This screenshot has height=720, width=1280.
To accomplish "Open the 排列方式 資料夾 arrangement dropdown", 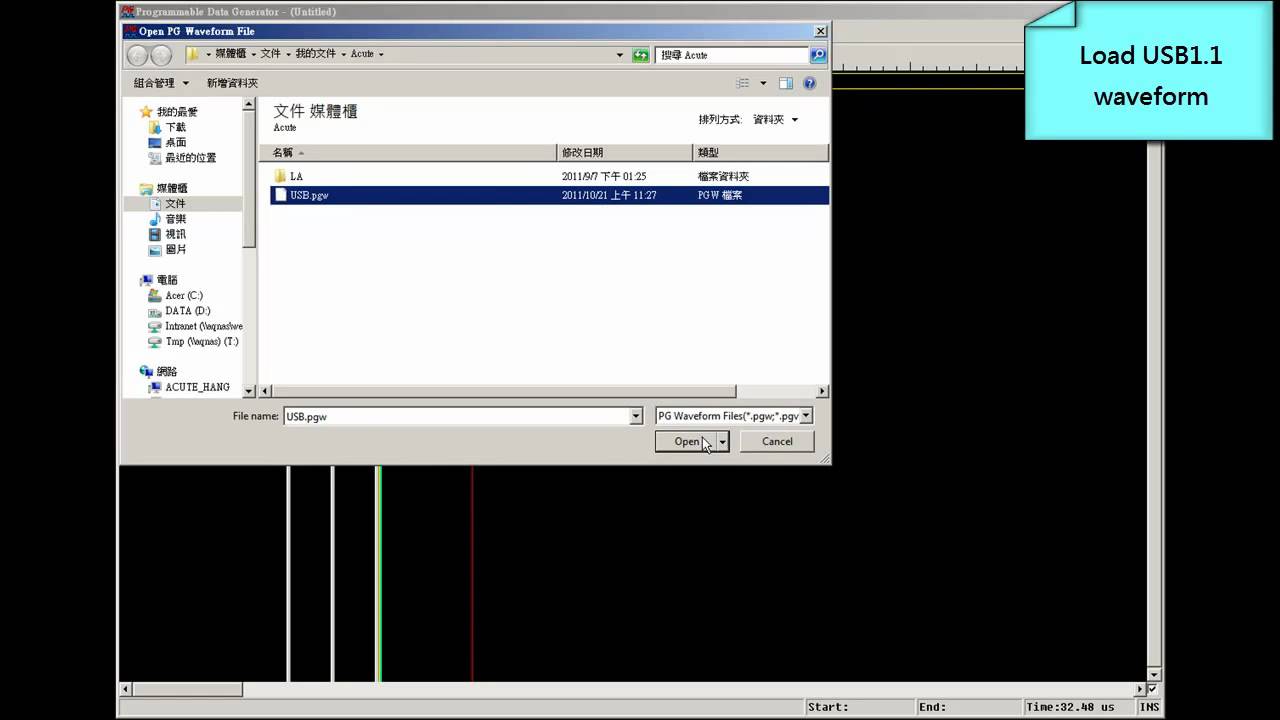I will point(775,119).
